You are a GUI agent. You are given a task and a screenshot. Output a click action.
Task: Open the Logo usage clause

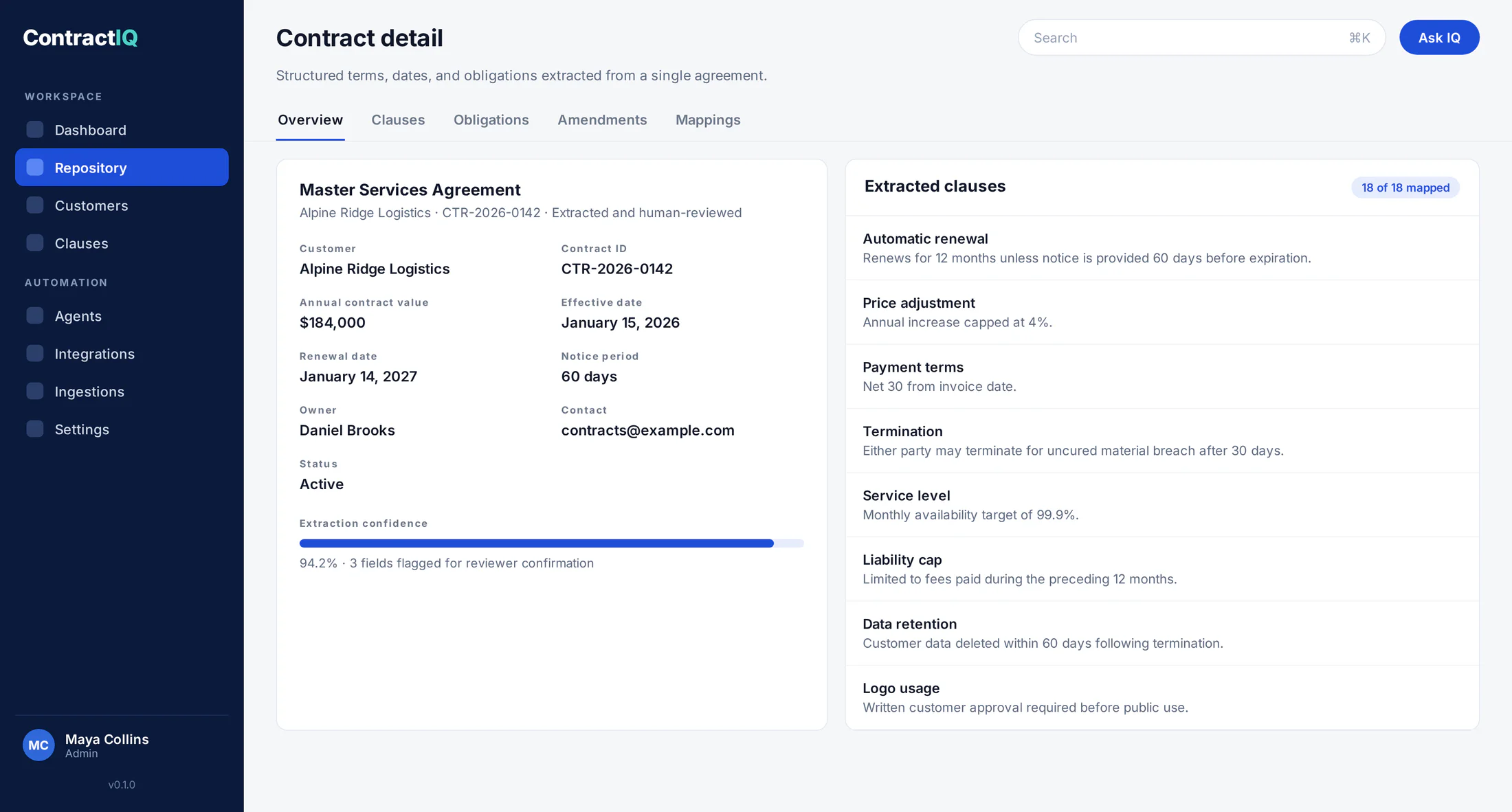[1162, 697]
